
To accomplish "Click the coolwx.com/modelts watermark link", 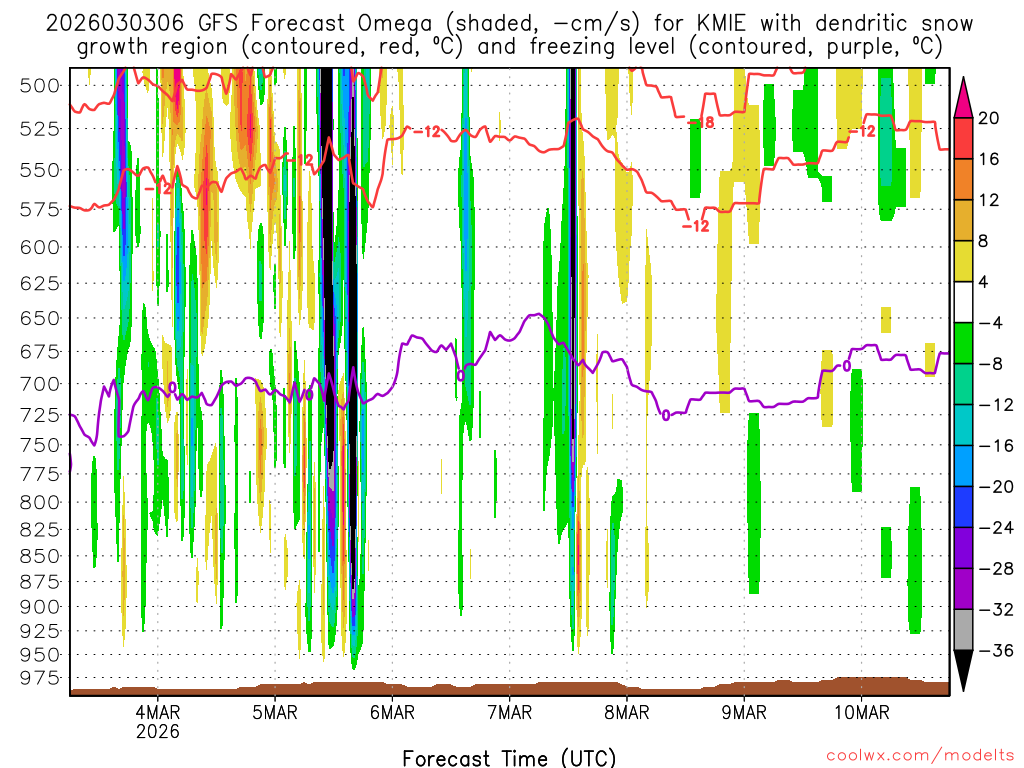I will pos(920,756).
